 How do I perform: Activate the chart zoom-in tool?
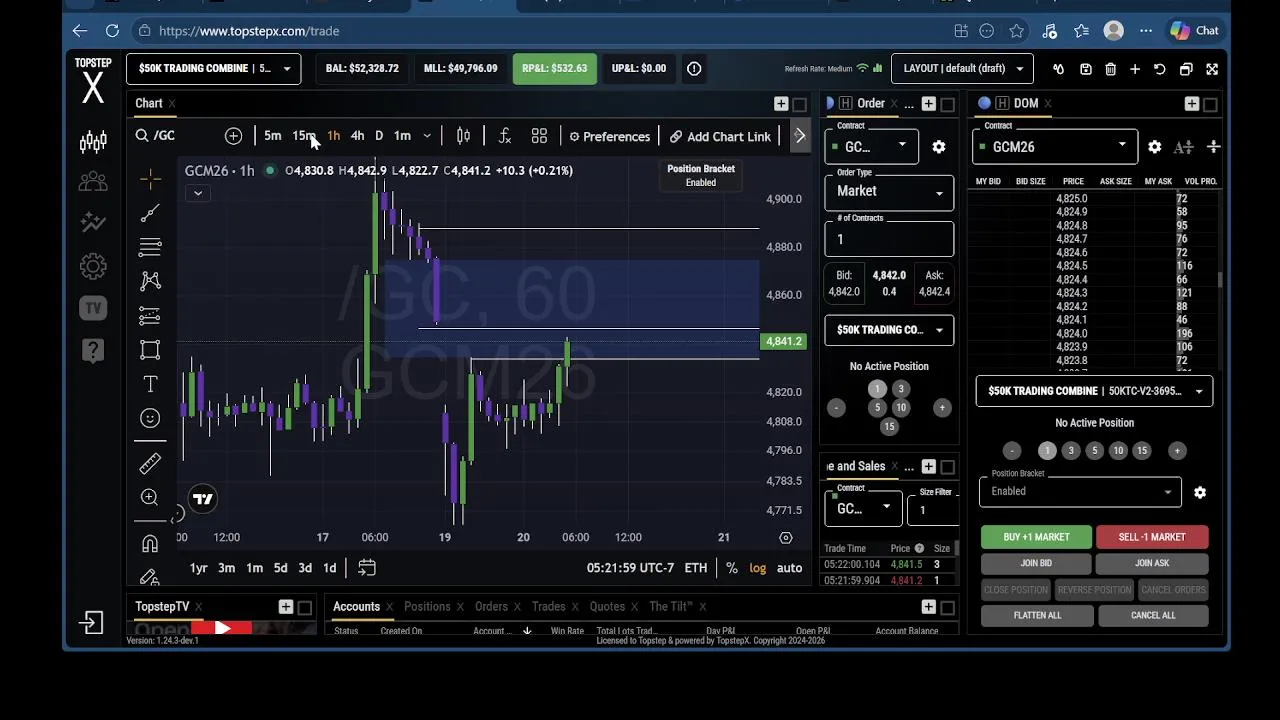pyautogui.click(x=150, y=497)
